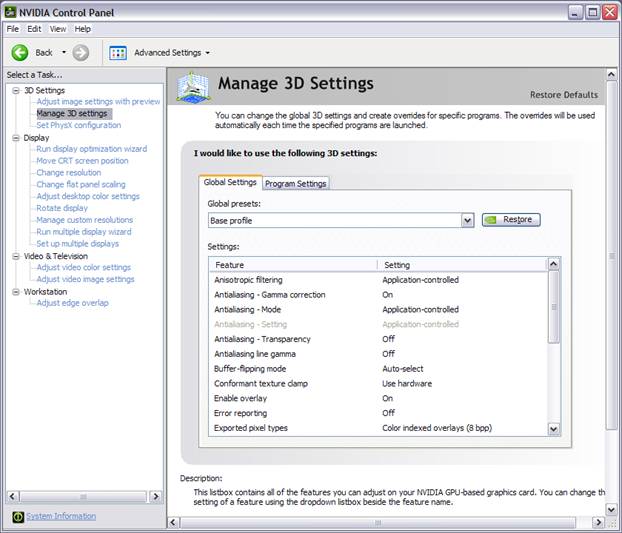Select the Error reporting row

(378, 413)
